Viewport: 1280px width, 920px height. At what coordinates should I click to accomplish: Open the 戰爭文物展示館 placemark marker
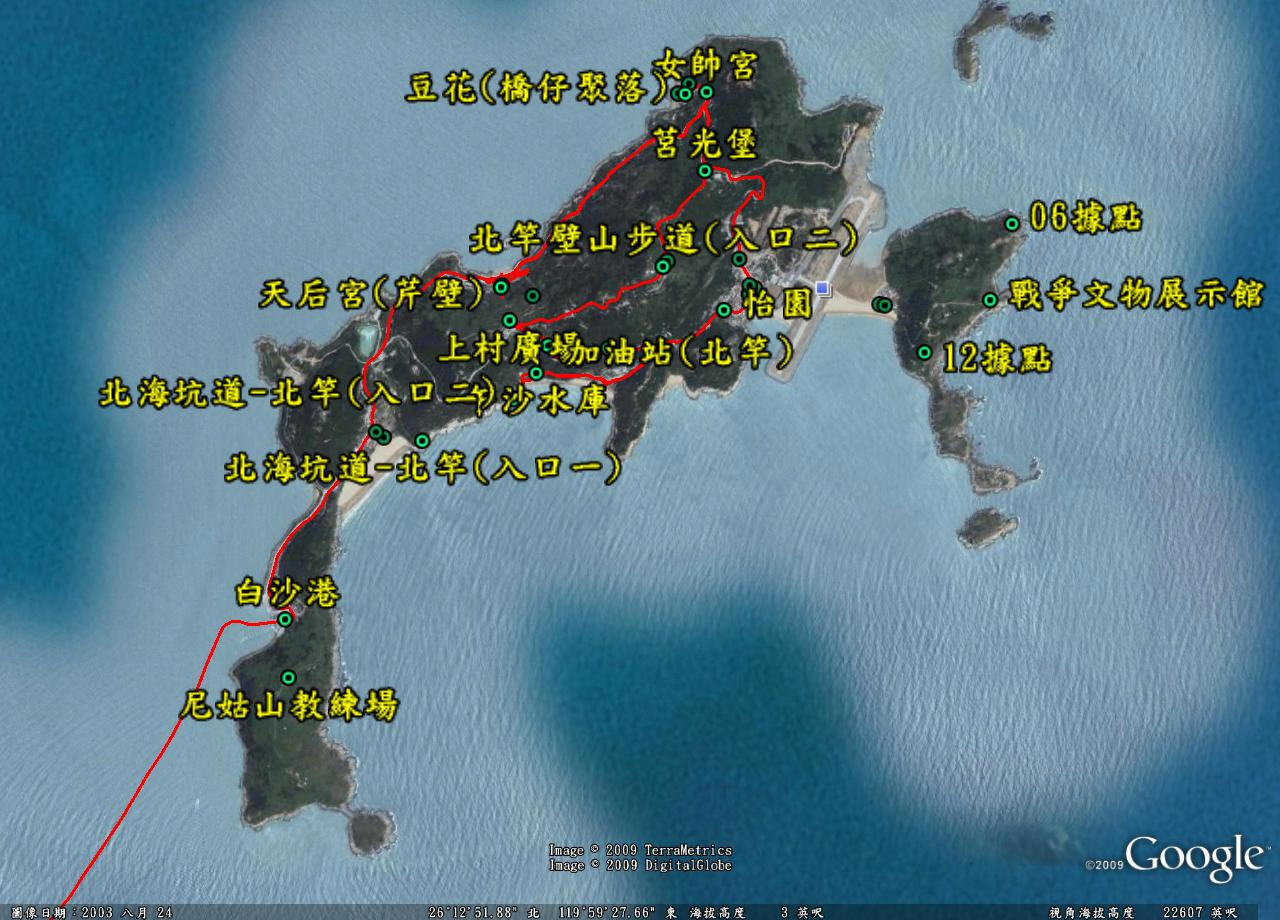(x=989, y=299)
